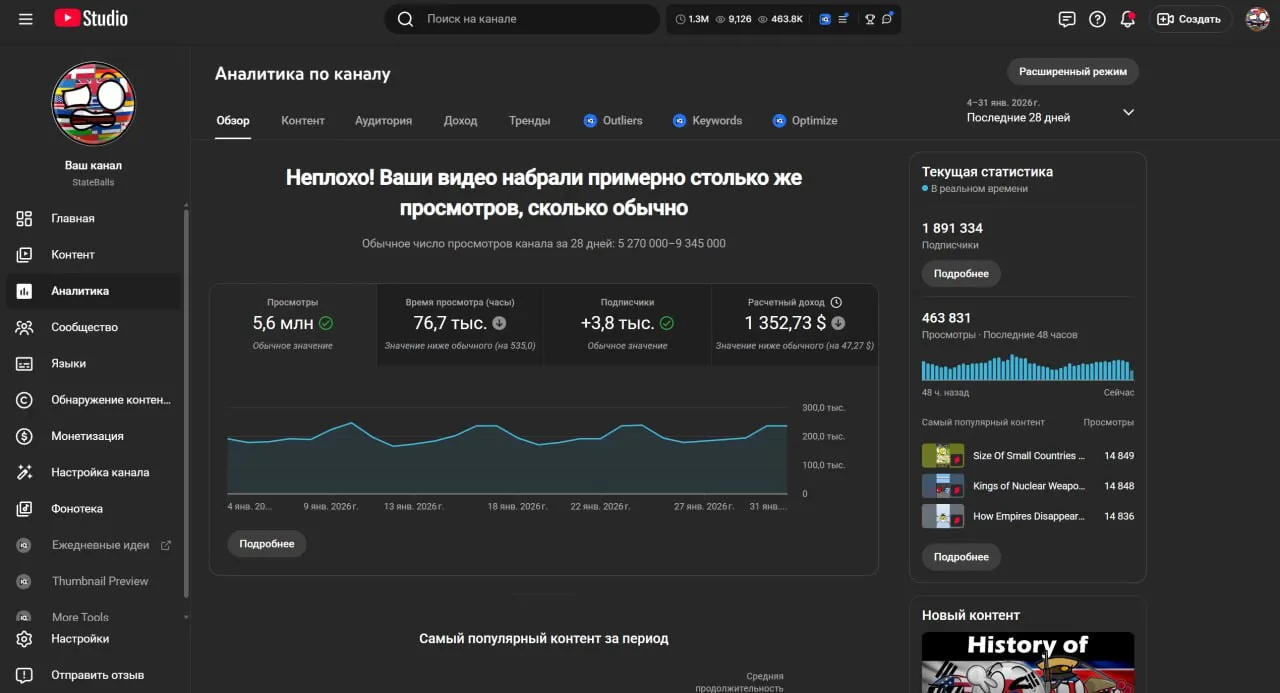Open Фонотека in sidebar
Image resolution: width=1280 pixels, height=693 pixels.
[x=94, y=509]
